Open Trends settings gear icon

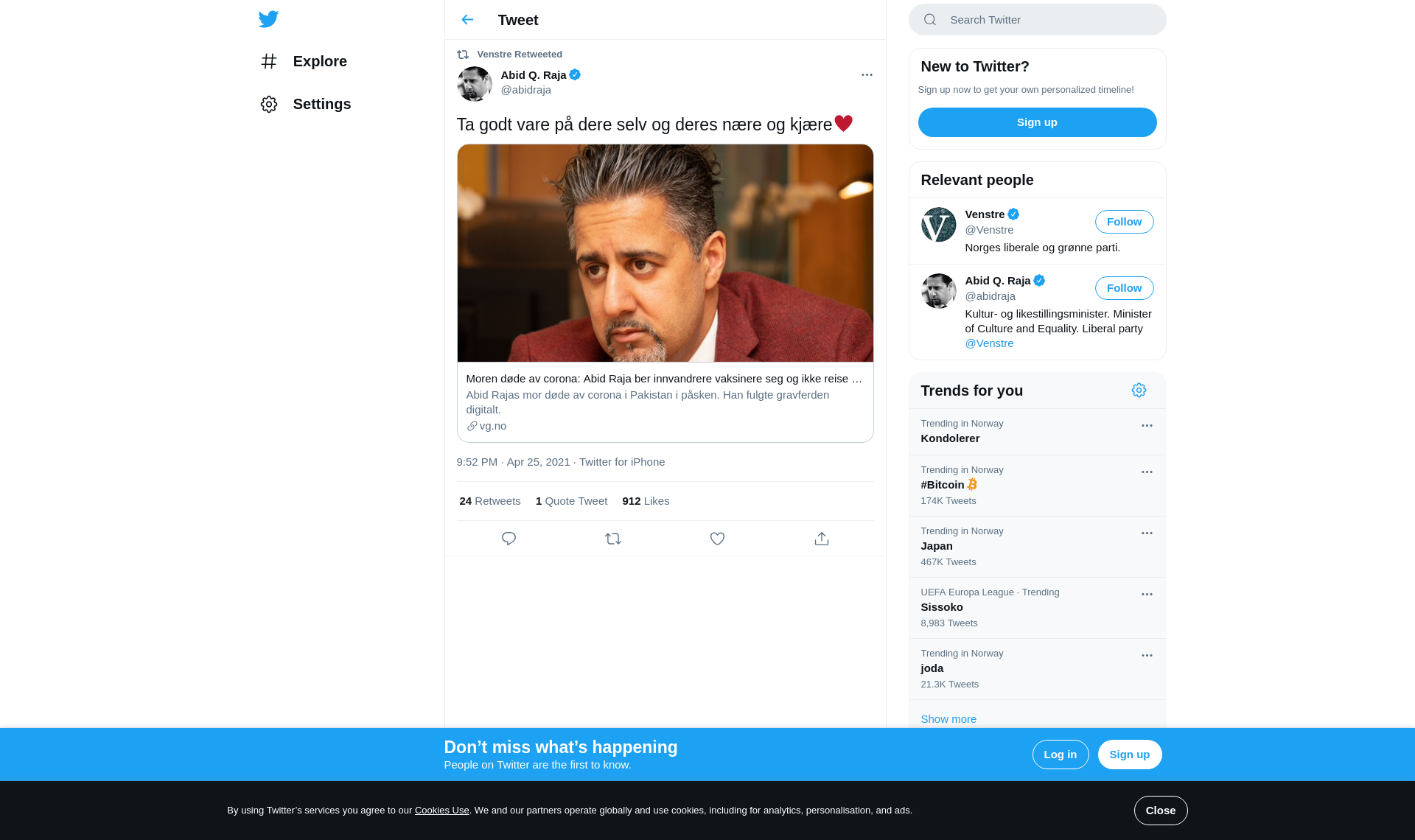tap(1139, 391)
